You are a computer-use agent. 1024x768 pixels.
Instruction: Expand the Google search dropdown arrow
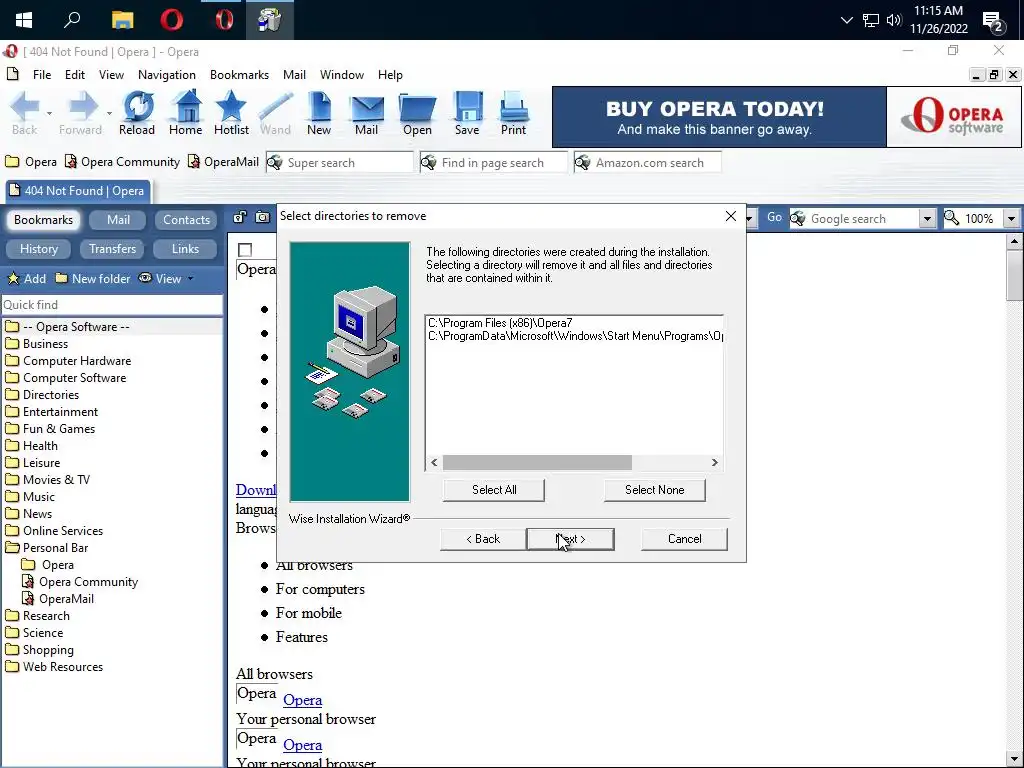[927, 219]
